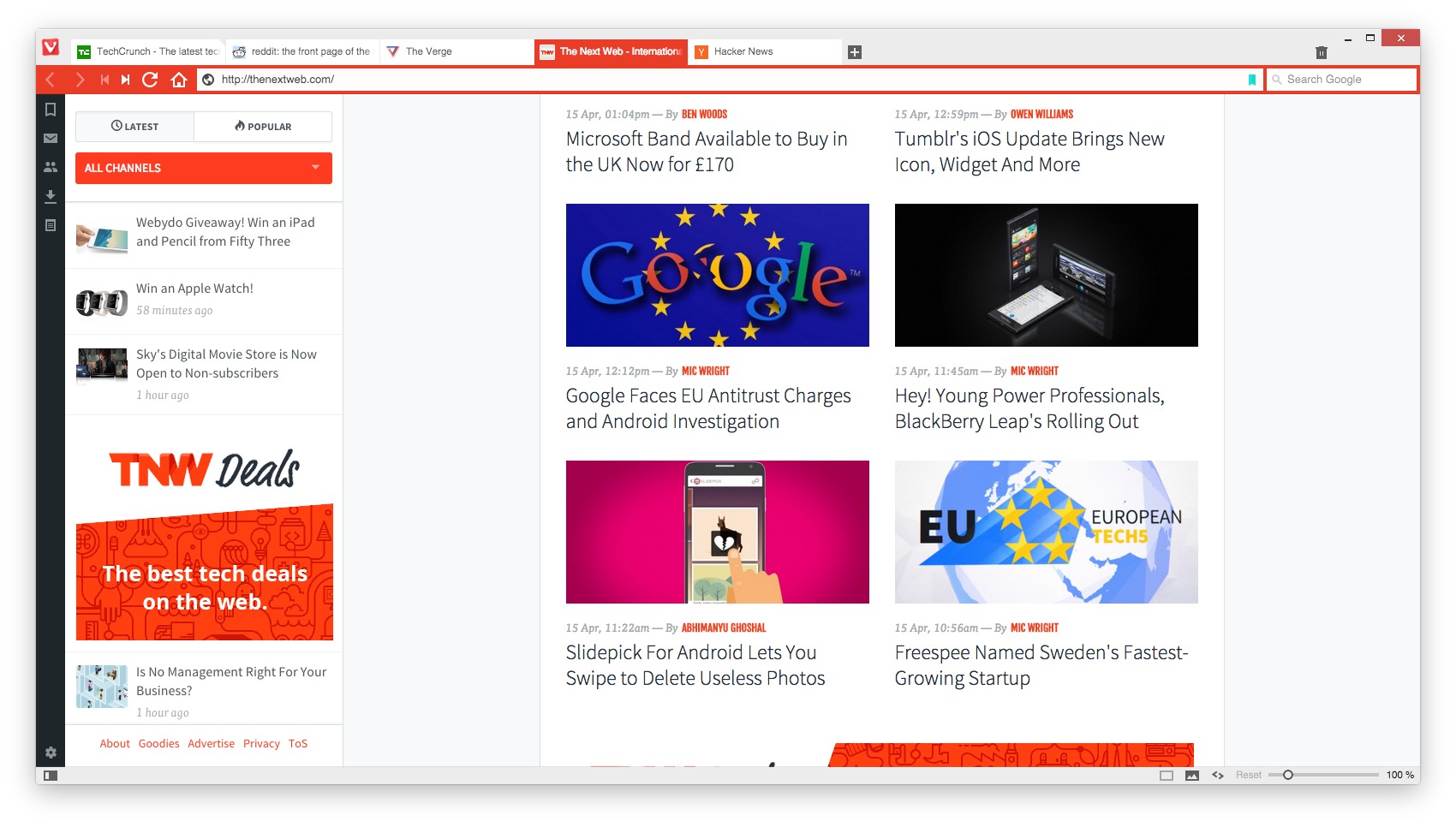Open browser settings gear icon
The height and width of the screenshot is (827, 1456).
51,753
